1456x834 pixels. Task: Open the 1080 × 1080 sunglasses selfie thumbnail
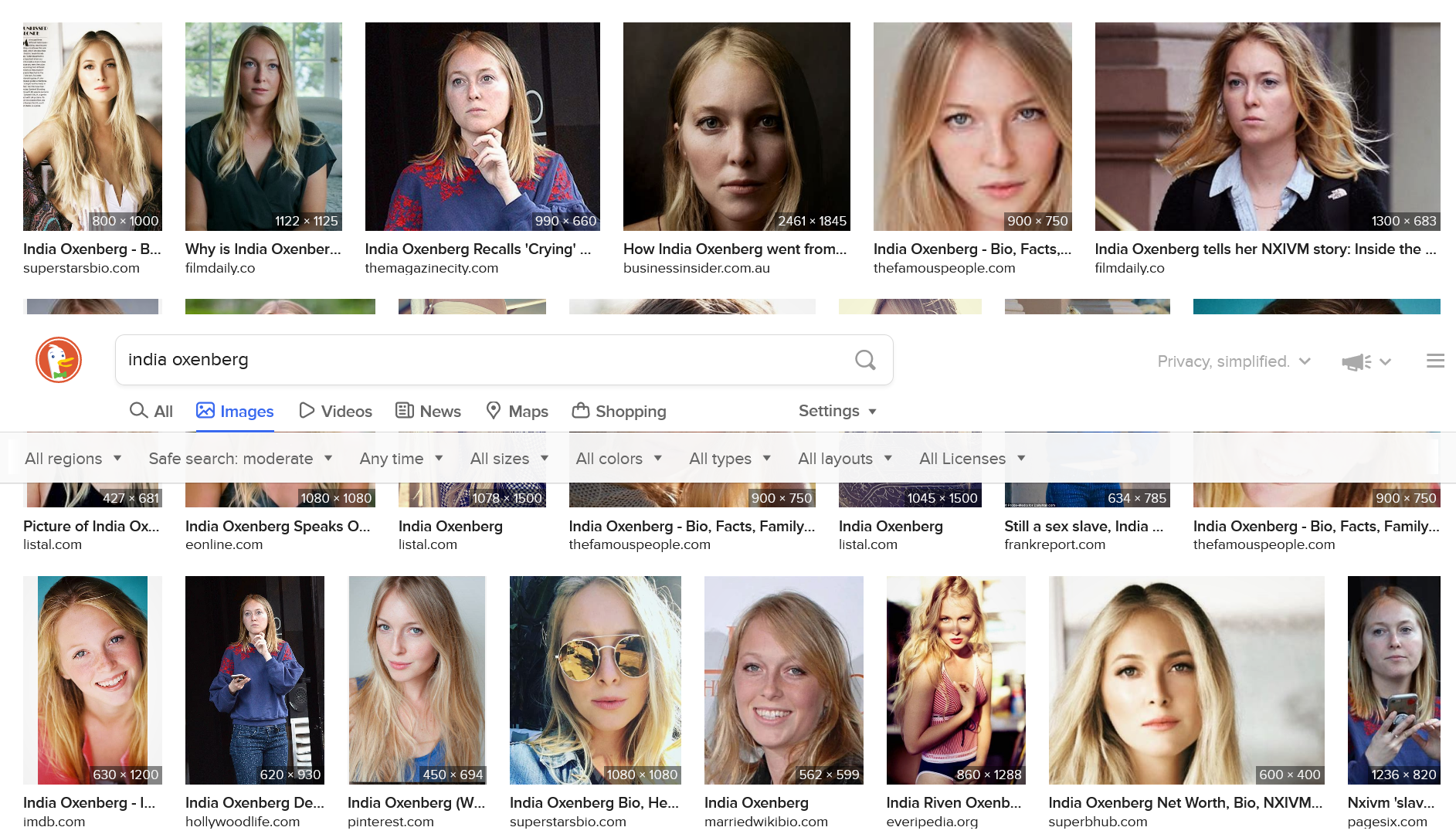(x=596, y=680)
